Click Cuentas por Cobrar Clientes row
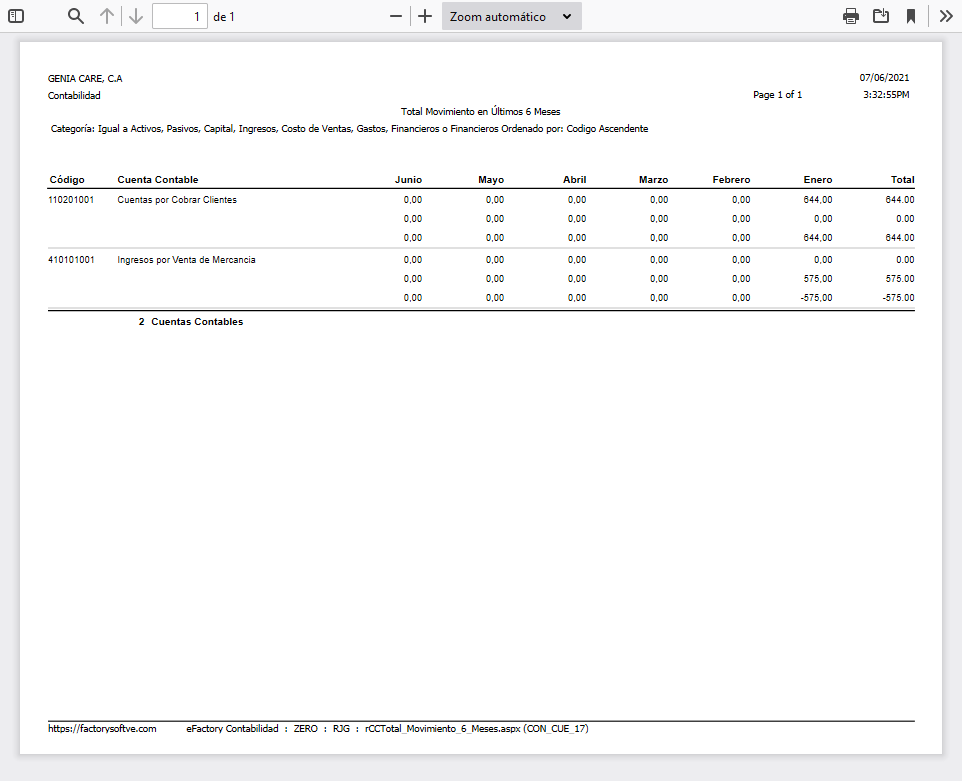 pos(177,200)
